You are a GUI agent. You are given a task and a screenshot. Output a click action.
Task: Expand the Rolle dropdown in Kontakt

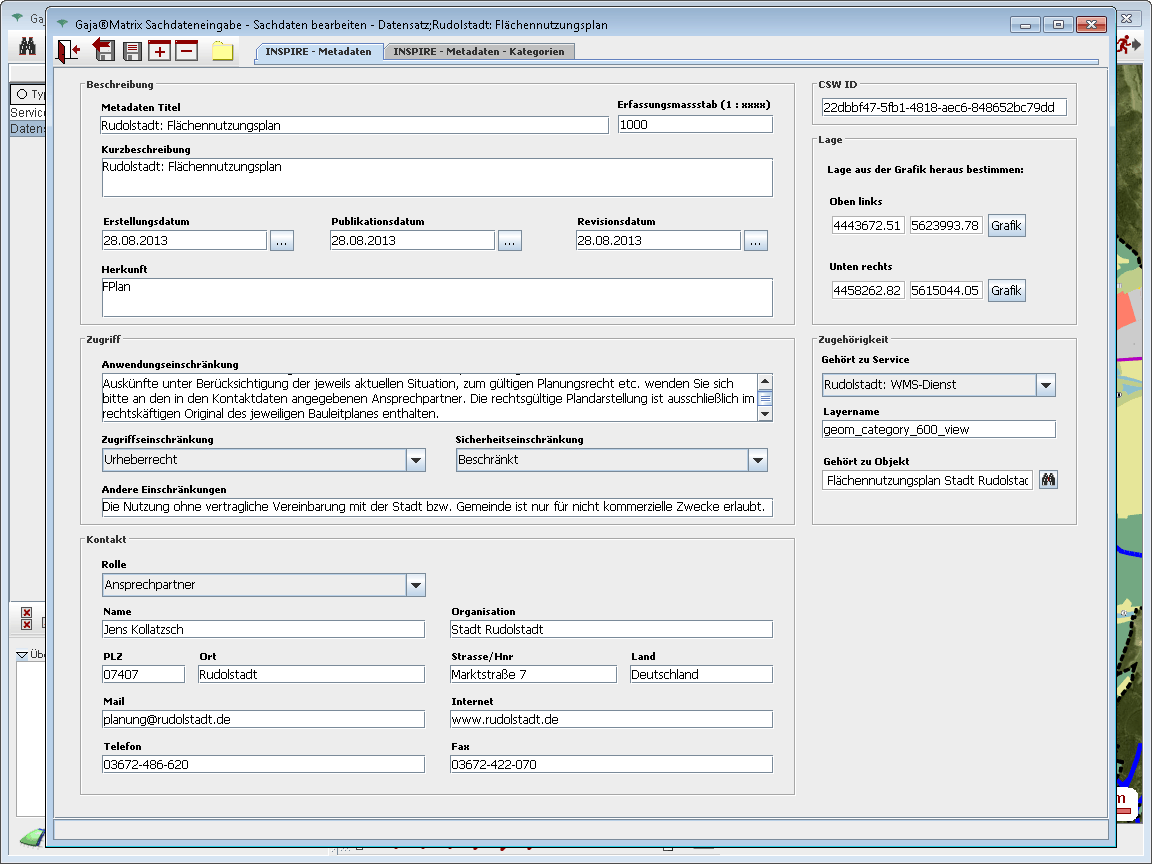click(416, 585)
